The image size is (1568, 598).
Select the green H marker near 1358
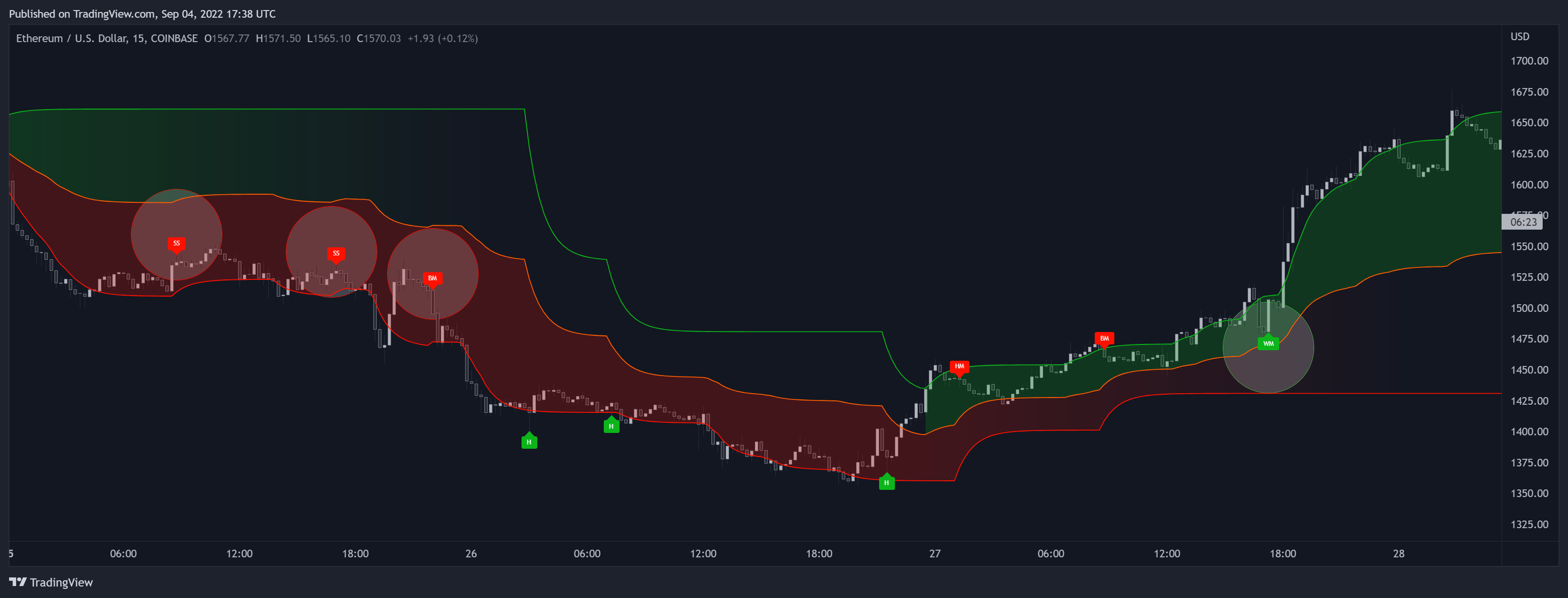pyautogui.click(x=886, y=482)
